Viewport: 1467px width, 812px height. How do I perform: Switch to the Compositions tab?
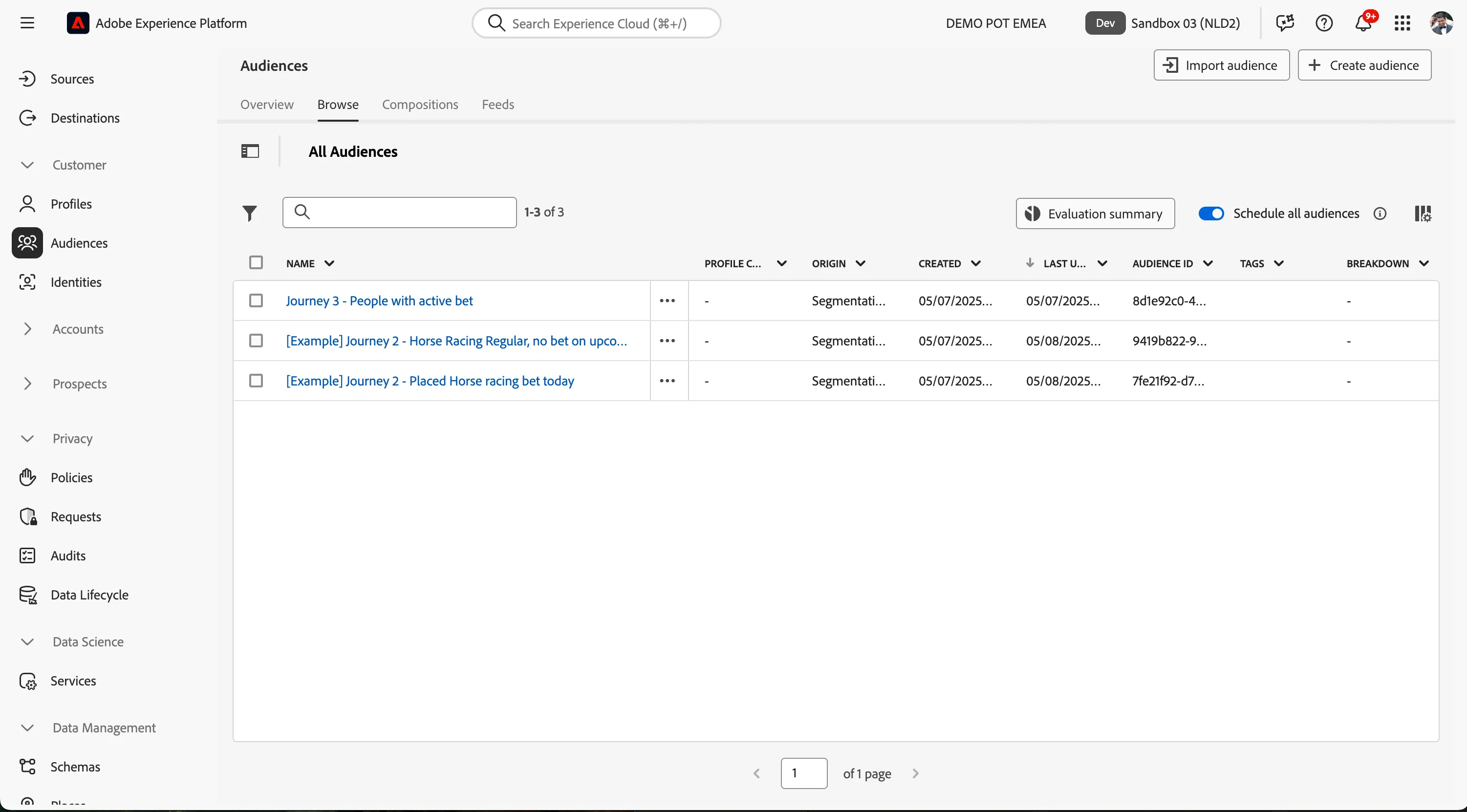[x=420, y=104]
